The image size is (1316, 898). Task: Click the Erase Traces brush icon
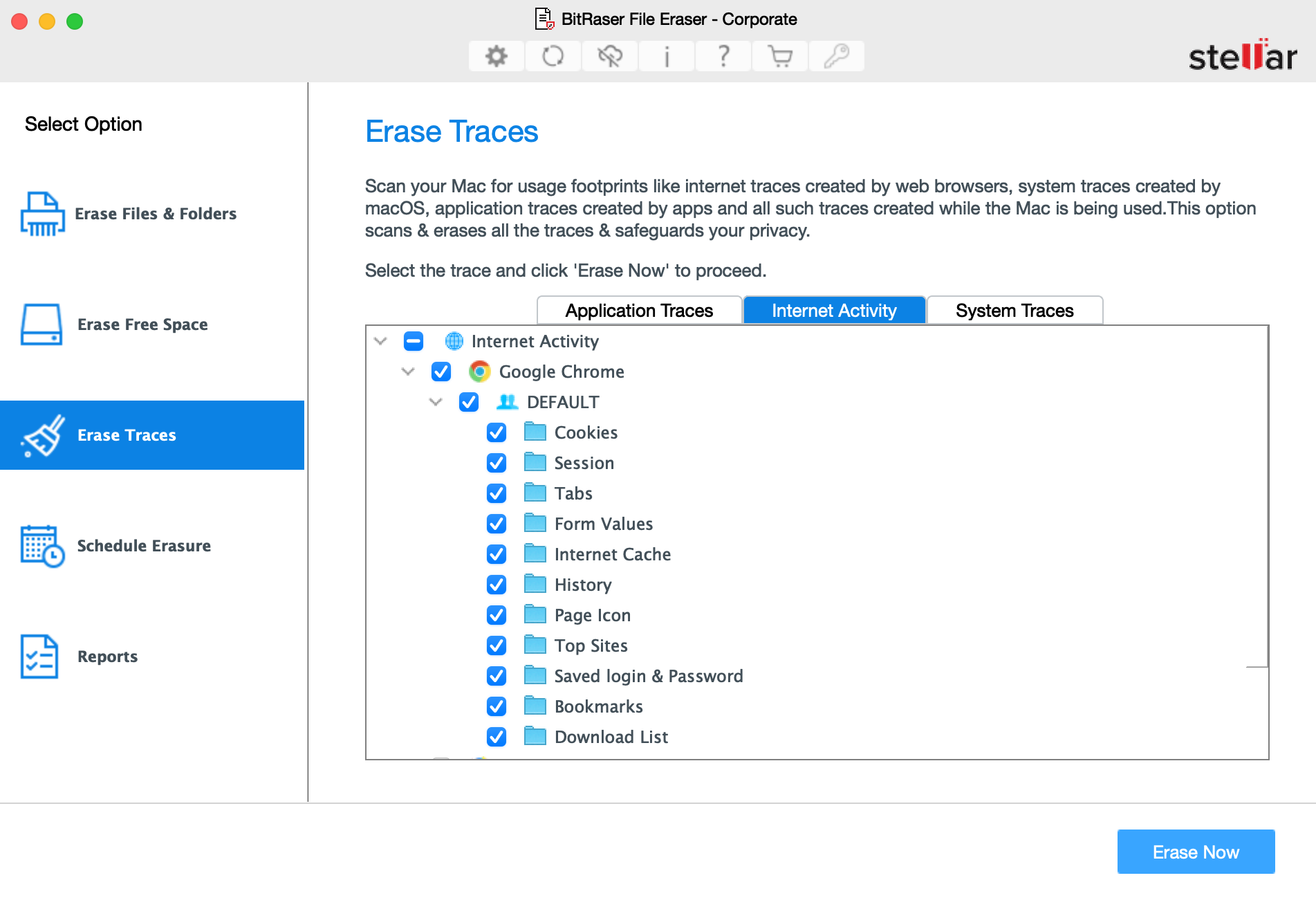[43, 435]
